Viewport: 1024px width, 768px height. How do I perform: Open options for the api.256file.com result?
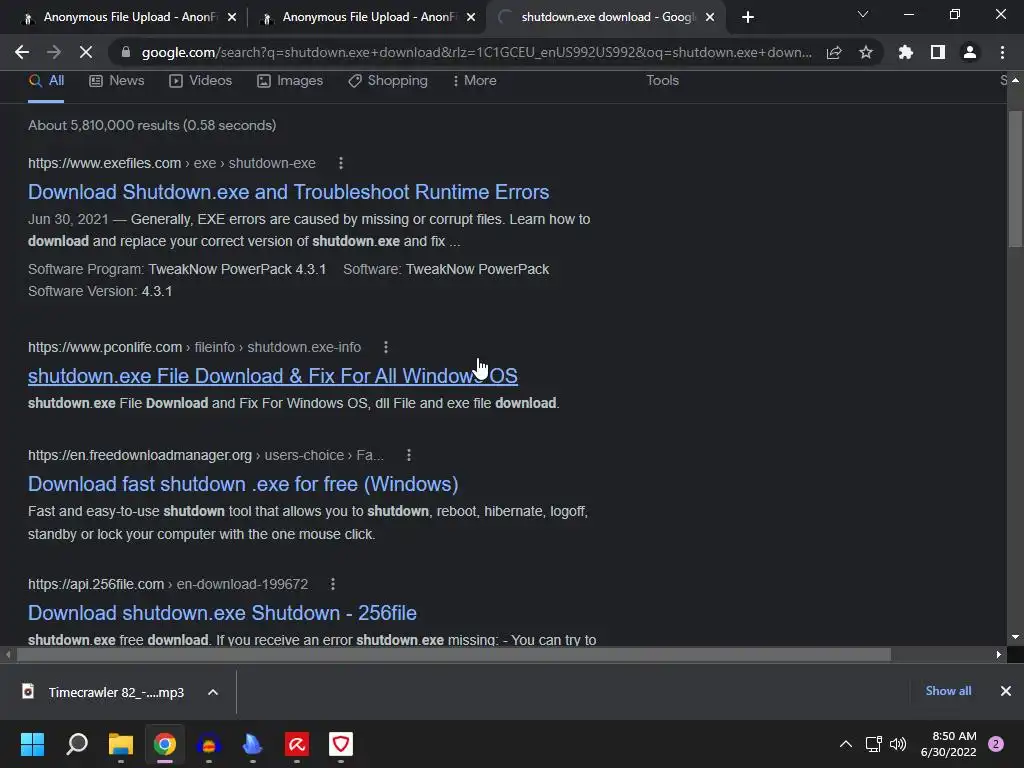click(333, 584)
